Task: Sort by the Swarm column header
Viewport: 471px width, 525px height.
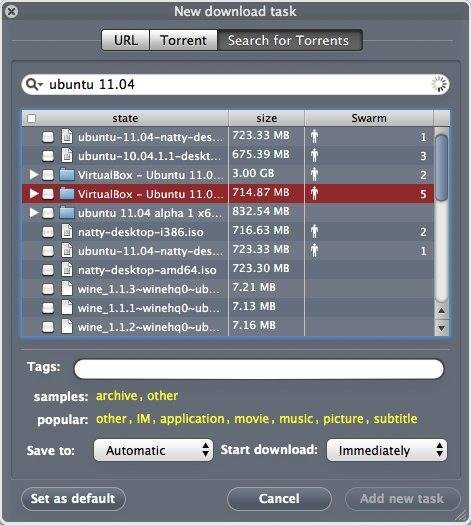Action: click(369, 118)
